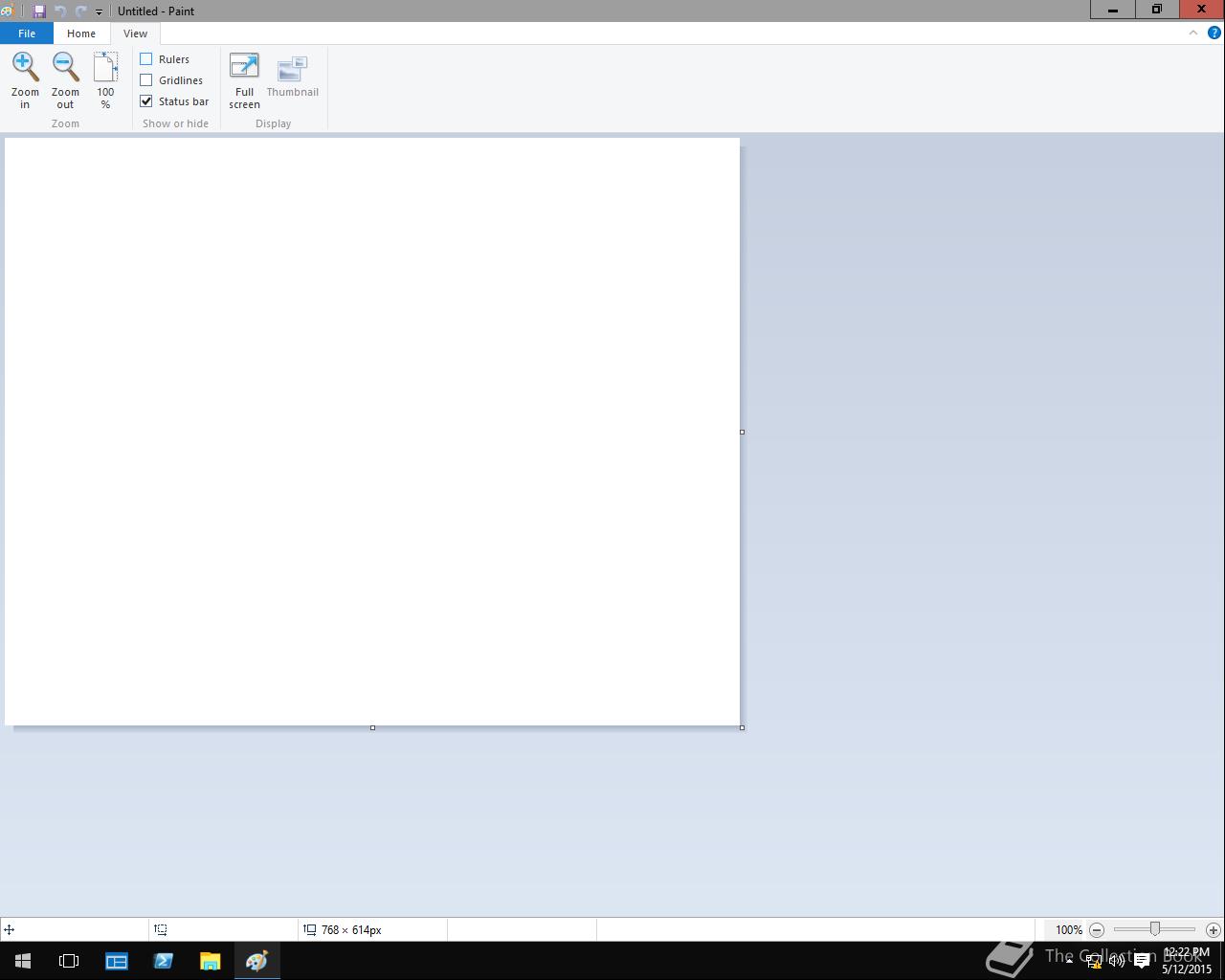Image resolution: width=1225 pixels, height=980 pixels.
Task: Select the View tab
Action: point(135,33)
